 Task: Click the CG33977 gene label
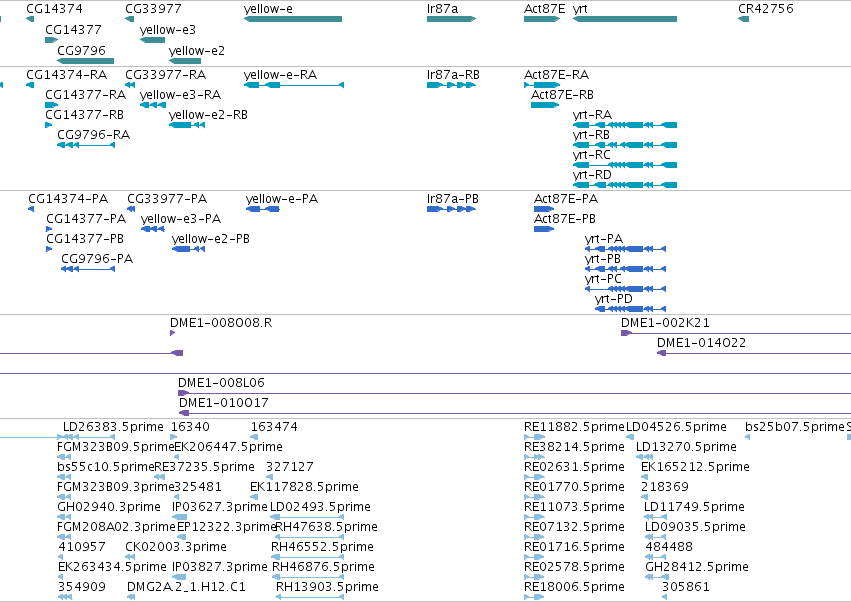point(153,9)
